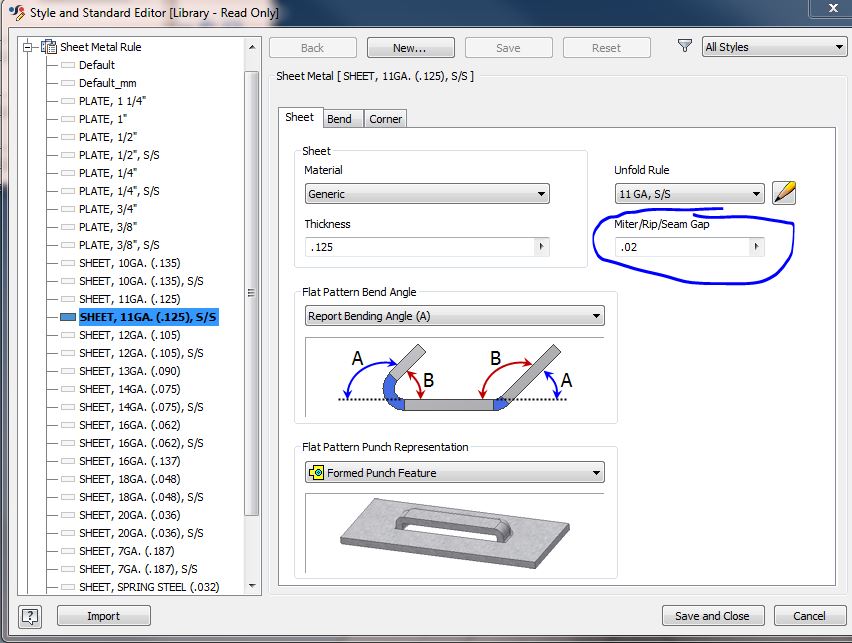Click the New... button
This screenshot has width=852, height=643.
[410, 47]
